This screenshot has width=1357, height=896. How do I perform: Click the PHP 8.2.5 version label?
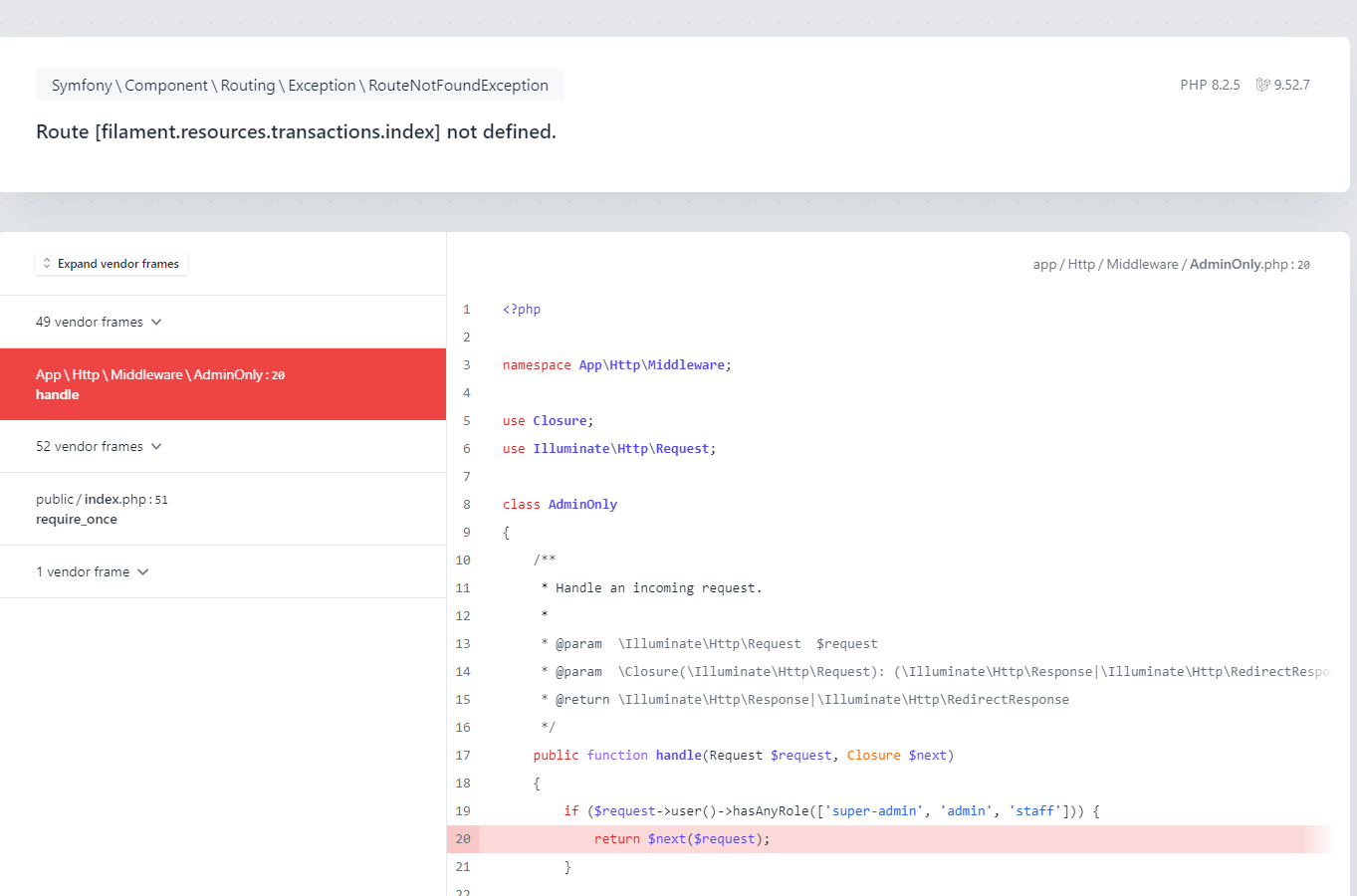coord(1210,85)
